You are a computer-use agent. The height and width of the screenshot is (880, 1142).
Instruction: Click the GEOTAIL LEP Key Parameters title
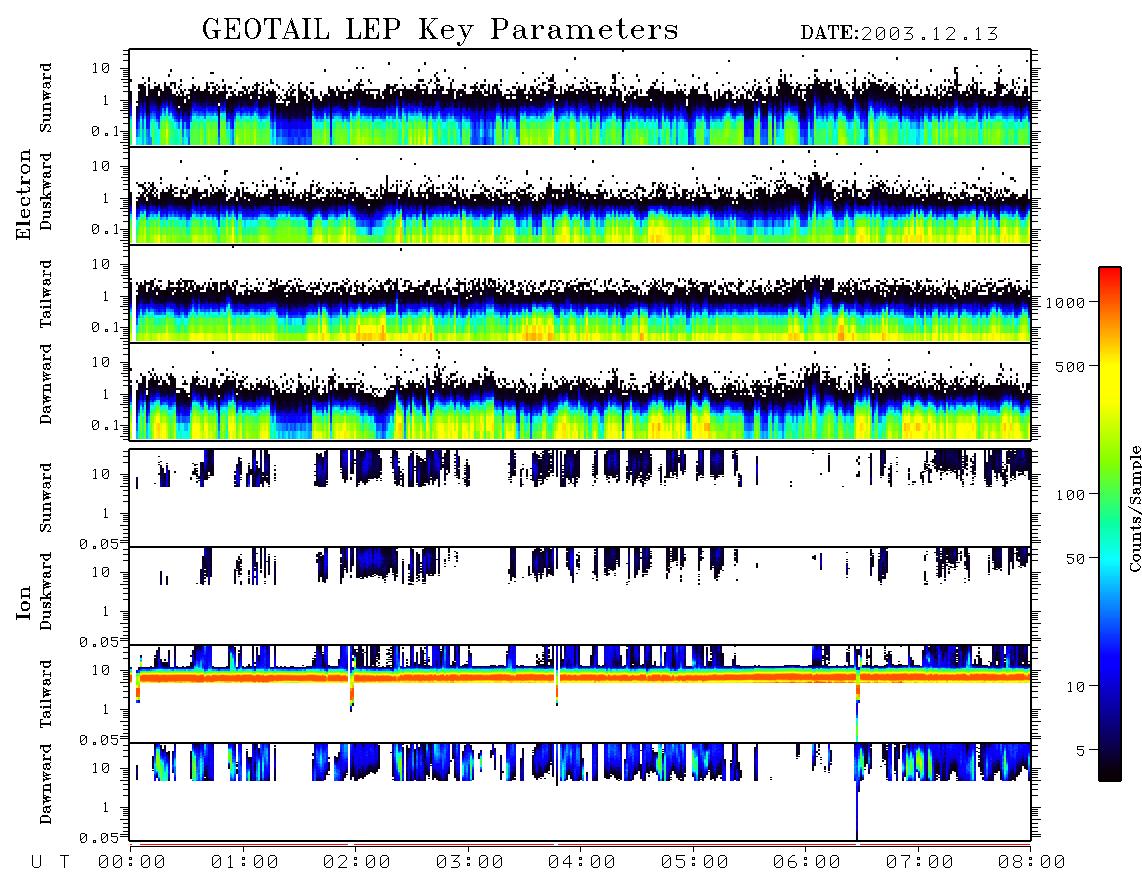(x=440, y=31)
